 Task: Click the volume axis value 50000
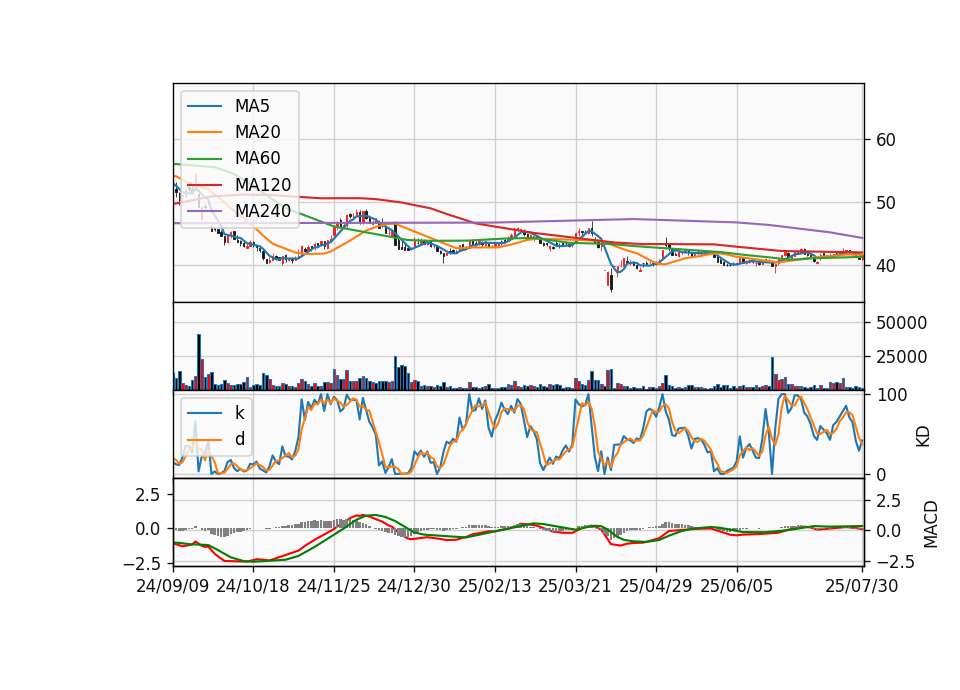click(x=901, y=323)
